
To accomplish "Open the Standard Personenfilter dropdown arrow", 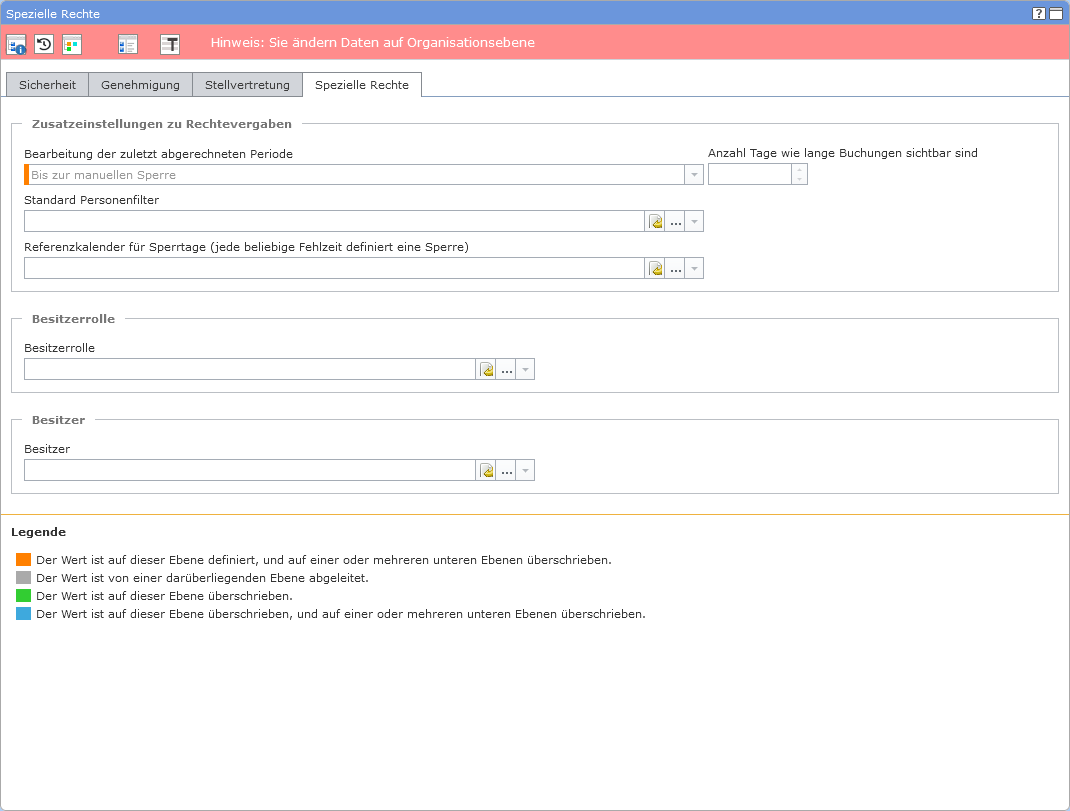I will point(695,222).
